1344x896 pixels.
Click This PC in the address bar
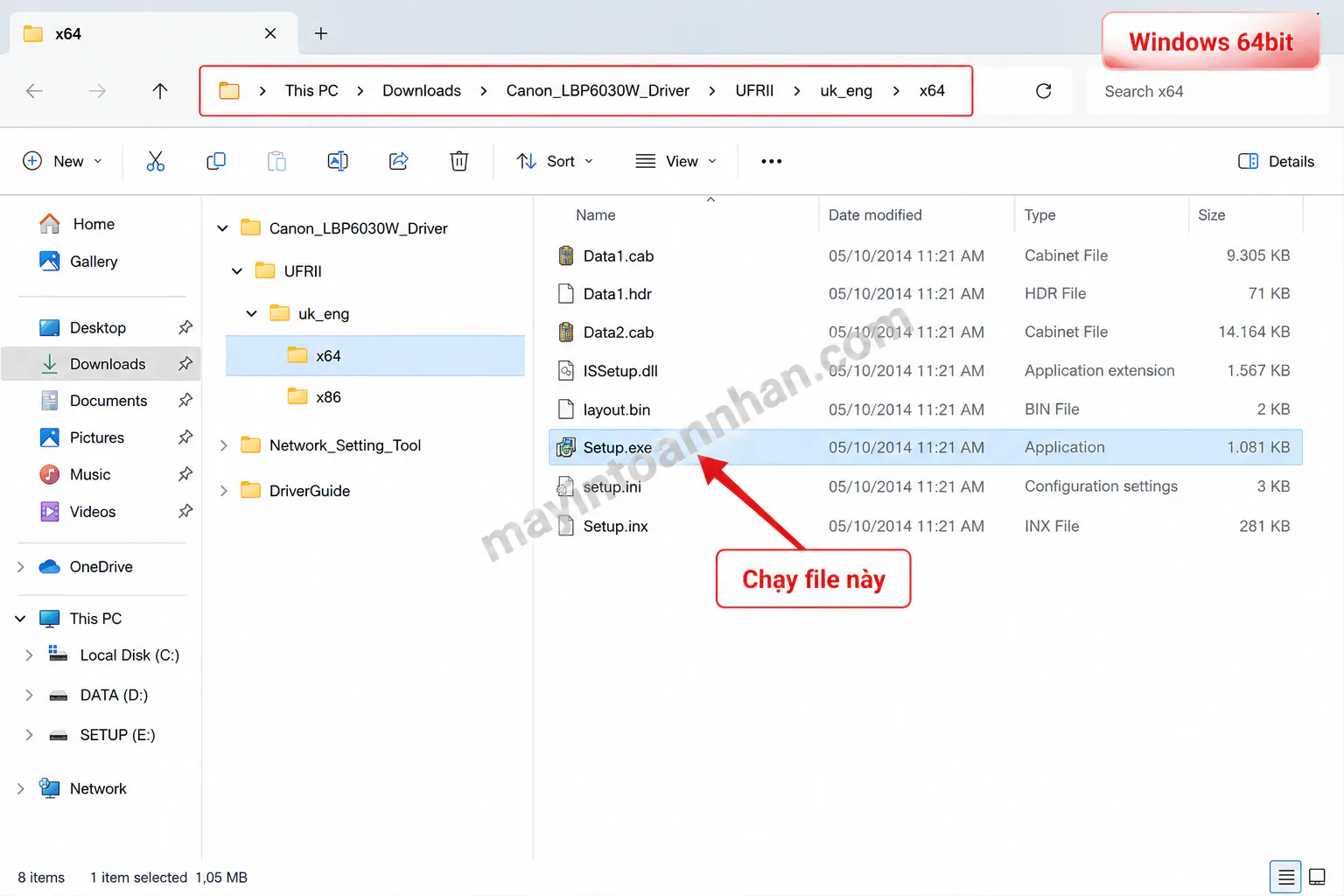pyautogui.click(x=311, y=91)
